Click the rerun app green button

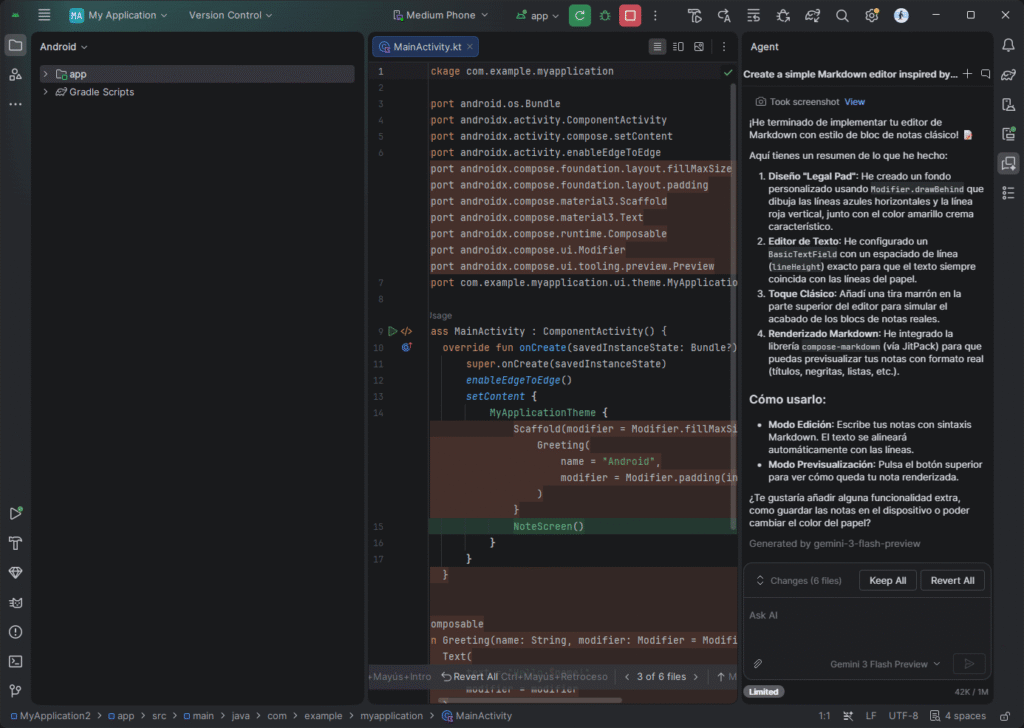(579, 15)
